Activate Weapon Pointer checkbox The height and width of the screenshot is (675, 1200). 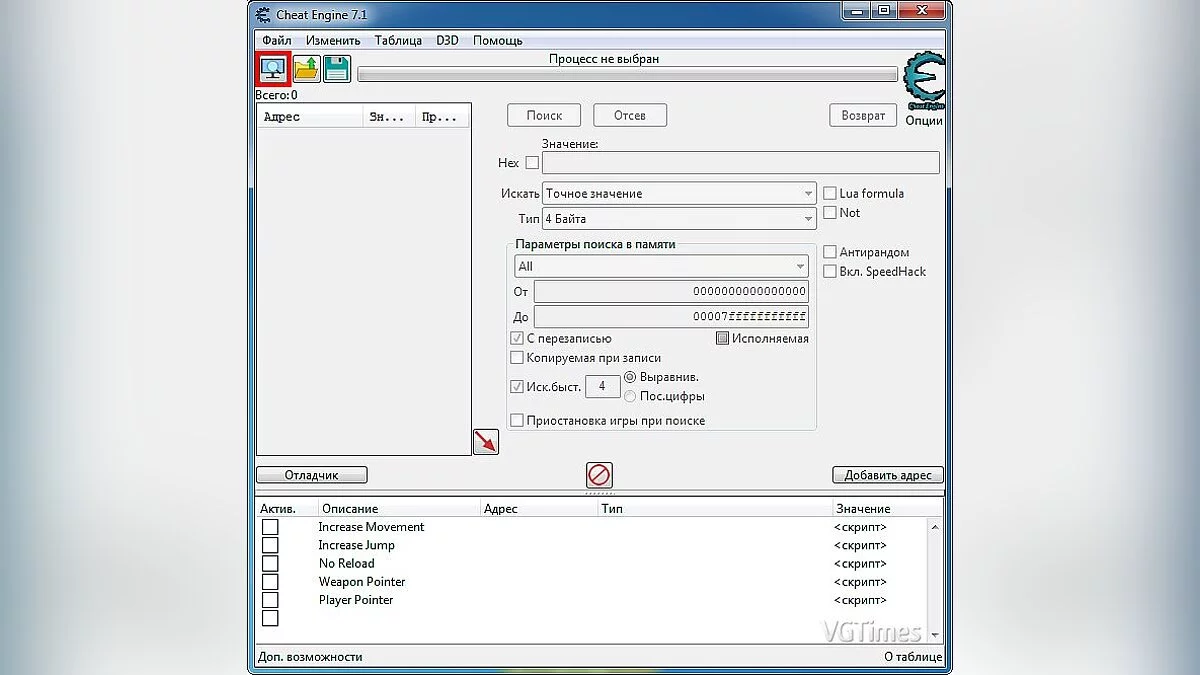[x=270, y=582]
